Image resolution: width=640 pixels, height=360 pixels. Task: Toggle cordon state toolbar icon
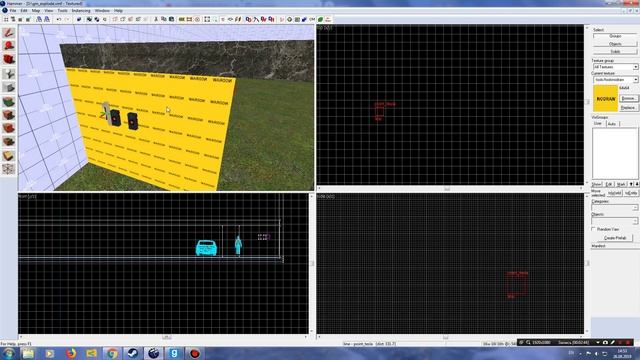click(x=181, y=19)
